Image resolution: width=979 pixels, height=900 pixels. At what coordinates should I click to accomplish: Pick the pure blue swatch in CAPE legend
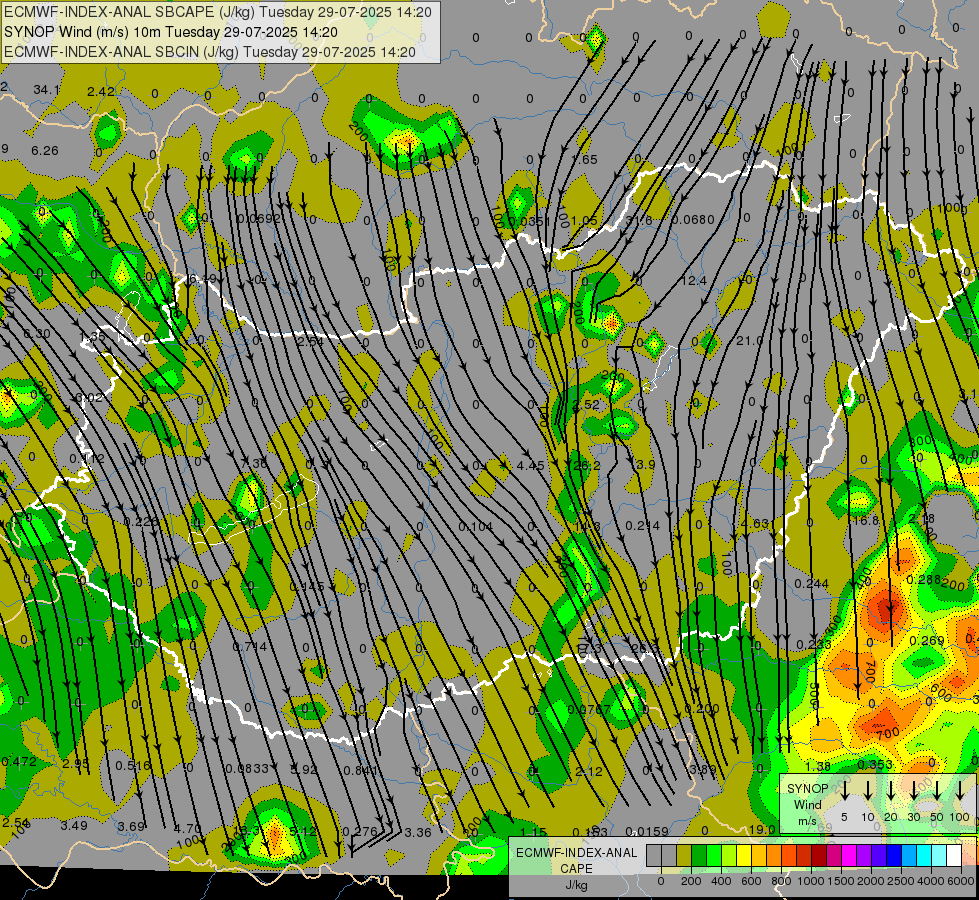click(893, 855)
